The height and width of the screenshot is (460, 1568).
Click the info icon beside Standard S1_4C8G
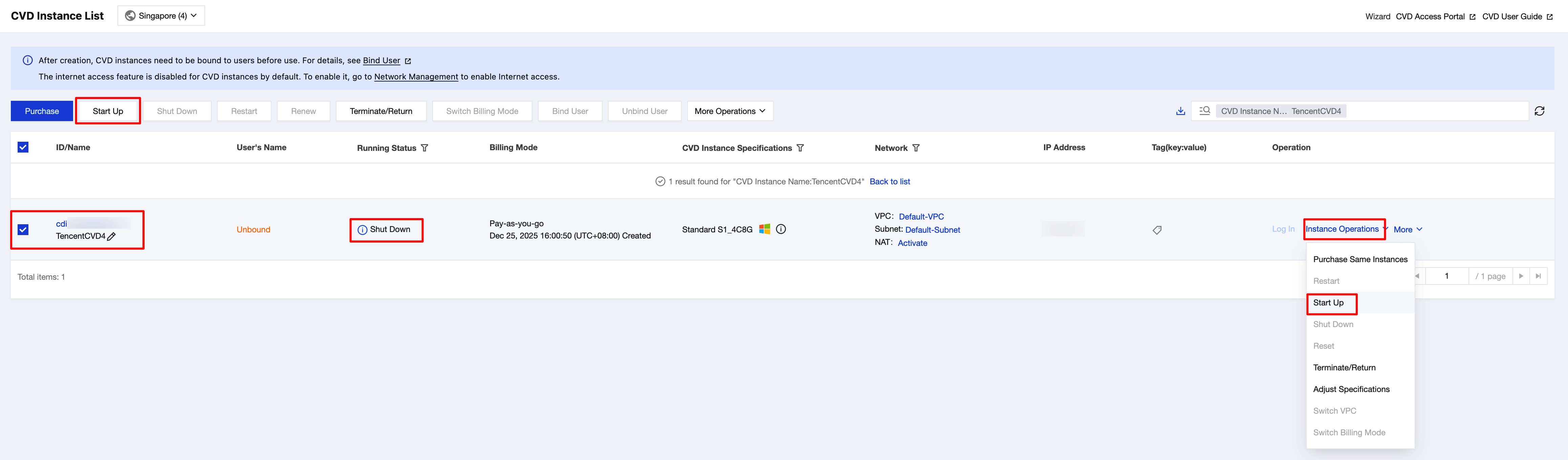pos(781,229)
